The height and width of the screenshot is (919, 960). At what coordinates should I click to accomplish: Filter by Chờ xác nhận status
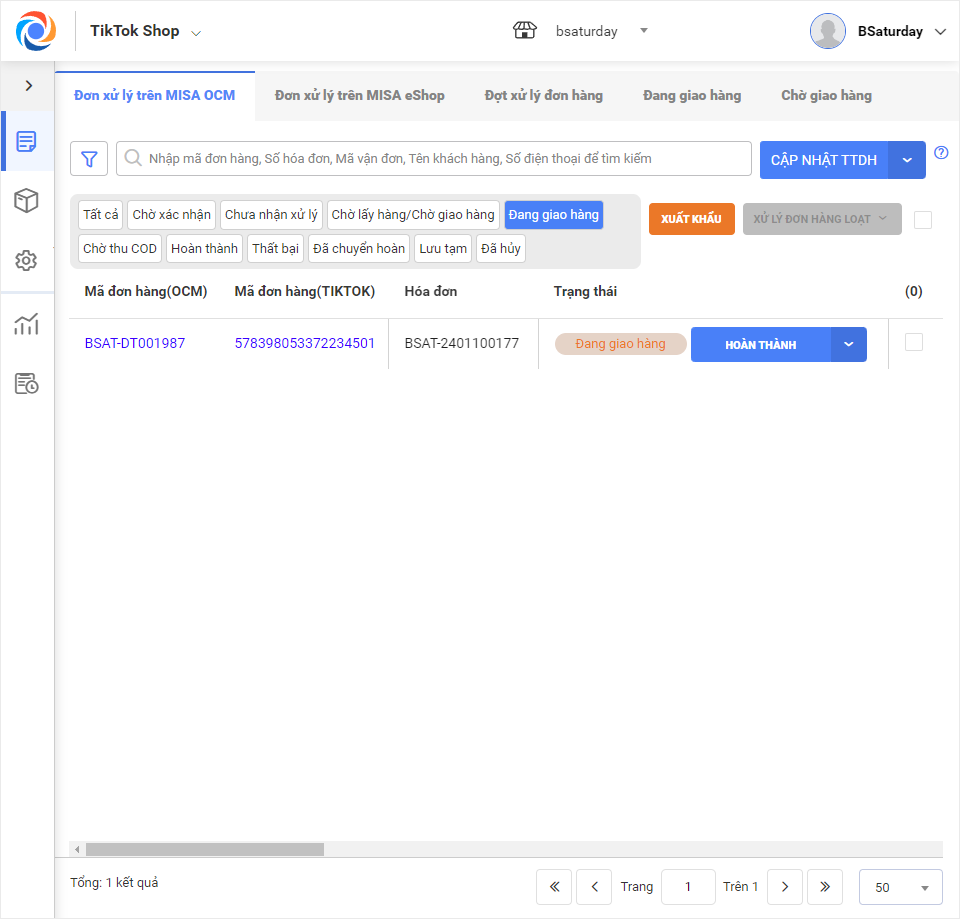click(x=171, y=215)
